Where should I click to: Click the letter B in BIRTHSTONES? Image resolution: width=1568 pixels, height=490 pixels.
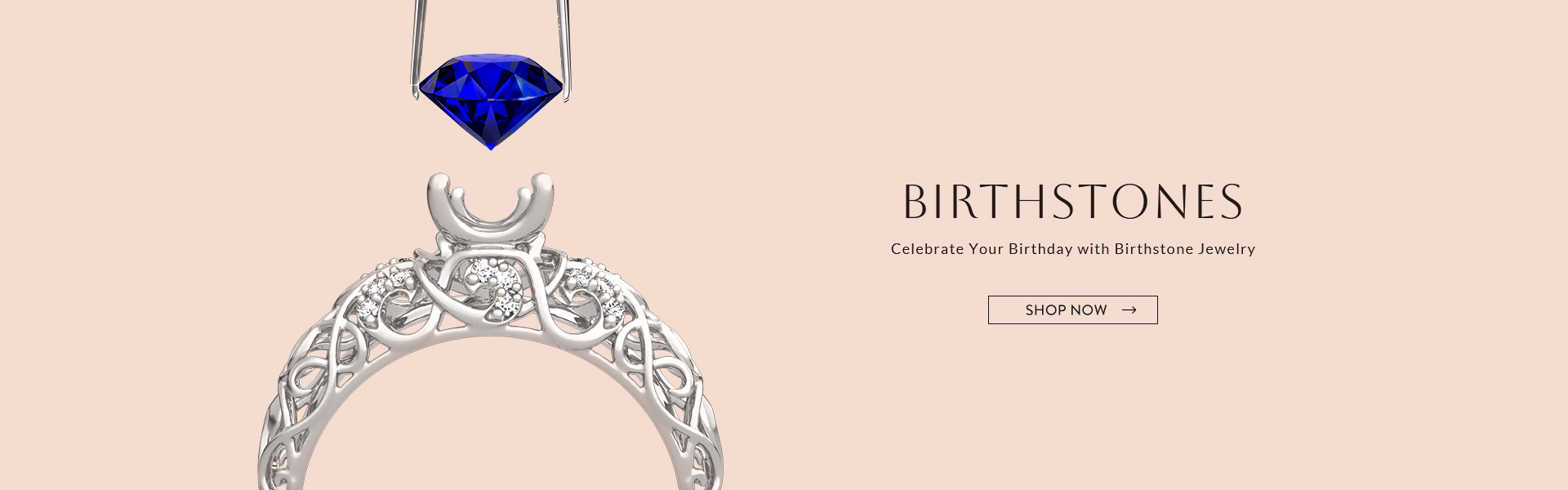tap(915, 202)
